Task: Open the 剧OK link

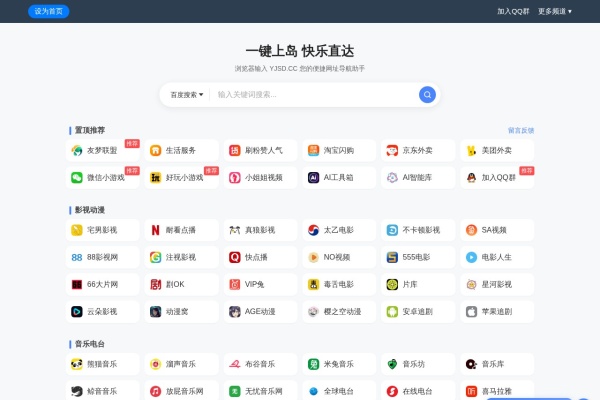Action: tap(181, 284)
